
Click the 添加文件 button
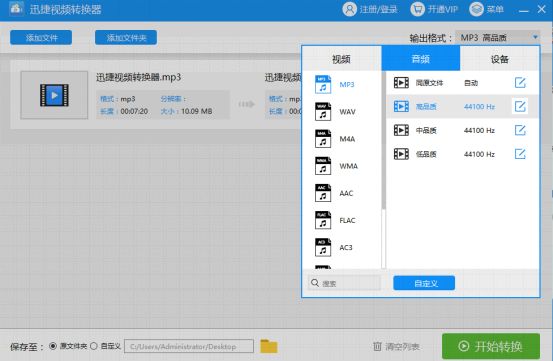[41, 38]
